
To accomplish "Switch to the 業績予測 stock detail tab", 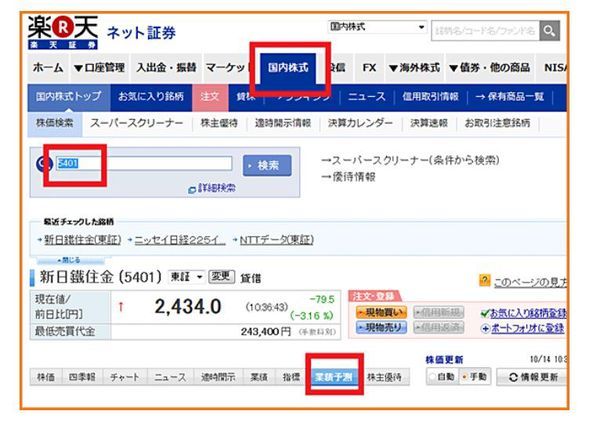I will pyautogui.click(x=334, y=377).
